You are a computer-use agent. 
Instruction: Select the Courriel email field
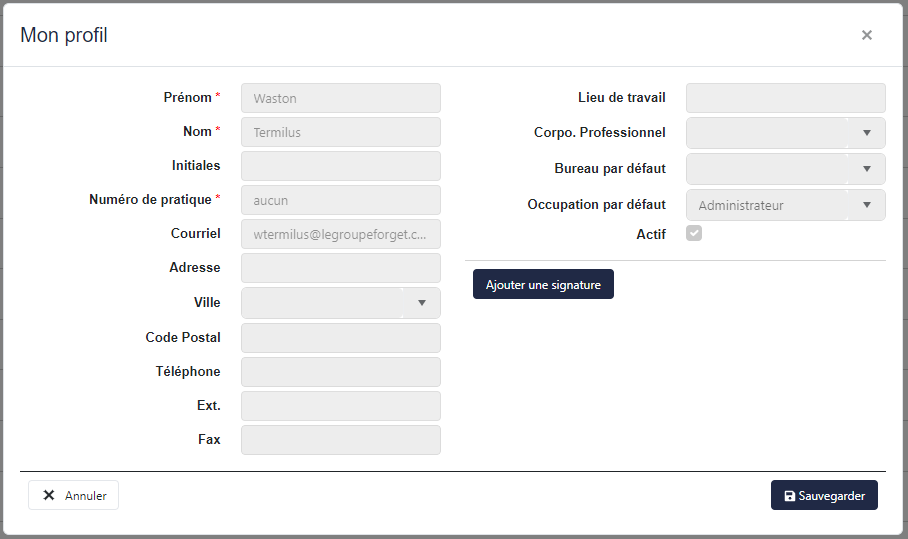click(340, 234)
